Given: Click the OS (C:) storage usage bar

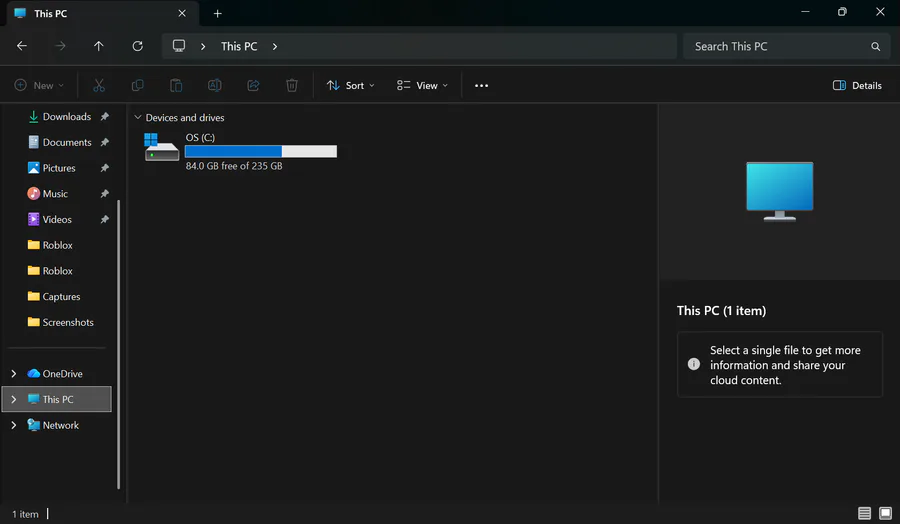Looking at the screenshot, I should click(261, 151).
